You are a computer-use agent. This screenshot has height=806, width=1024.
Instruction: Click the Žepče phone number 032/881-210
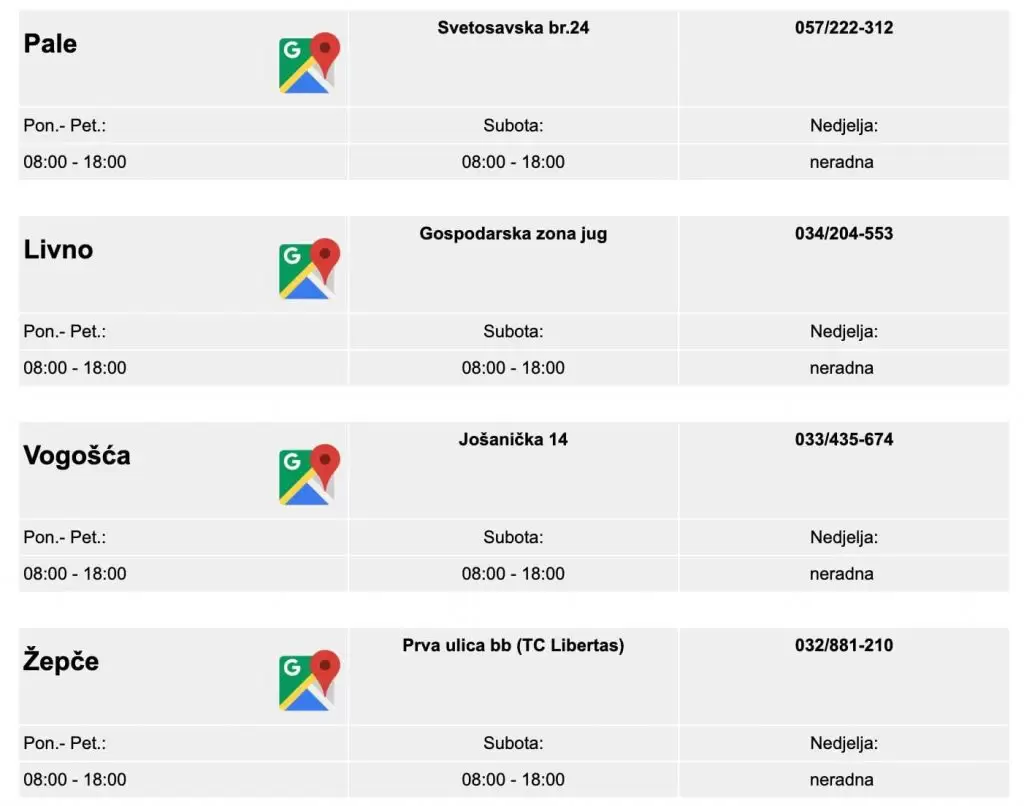[844, 646]
